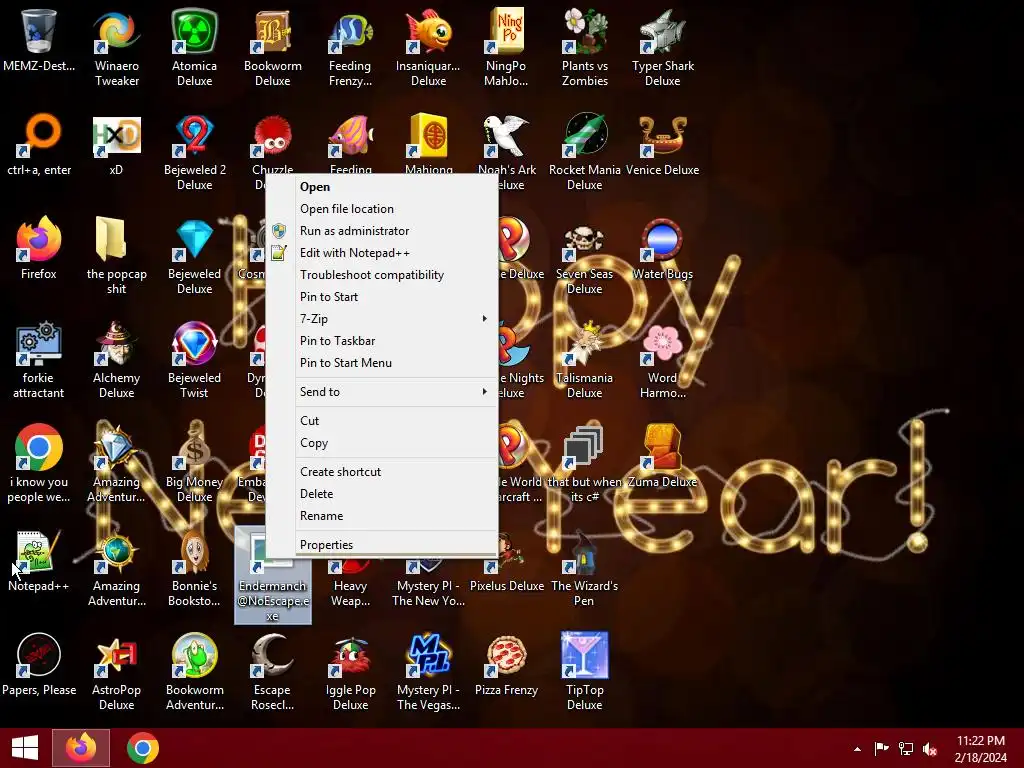1024x768 pixels.
Task: Select 'that but when its c#' icon
Action: [x=584, y=447]
